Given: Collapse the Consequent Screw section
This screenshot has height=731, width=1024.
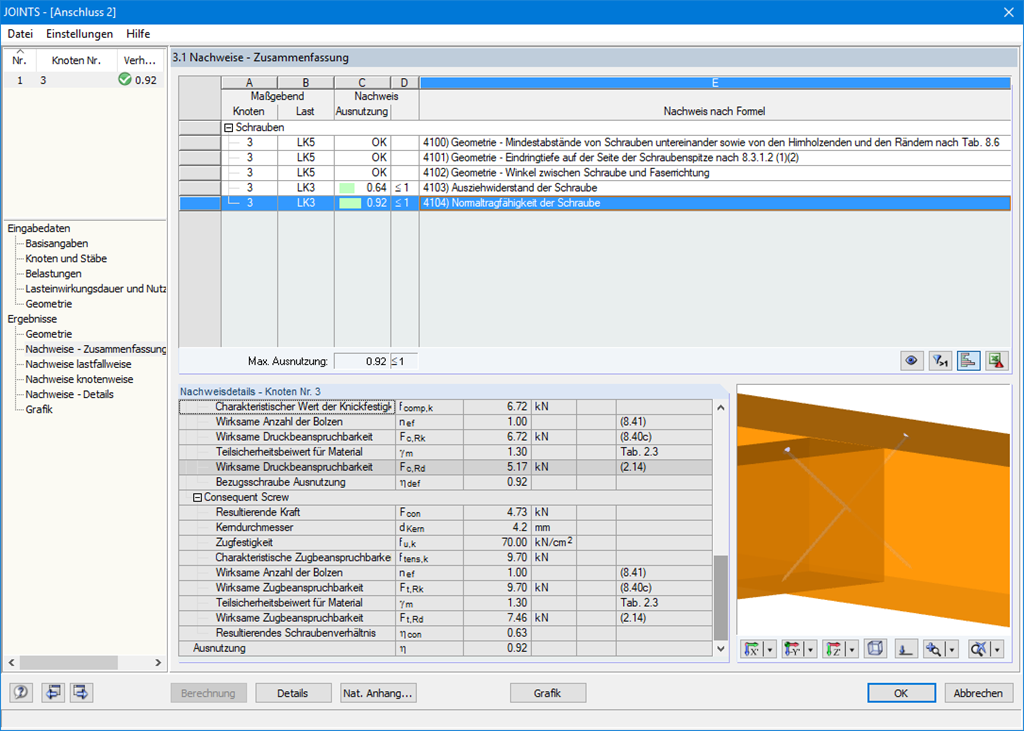Looking at the screenshot, I should pos(197,497).
